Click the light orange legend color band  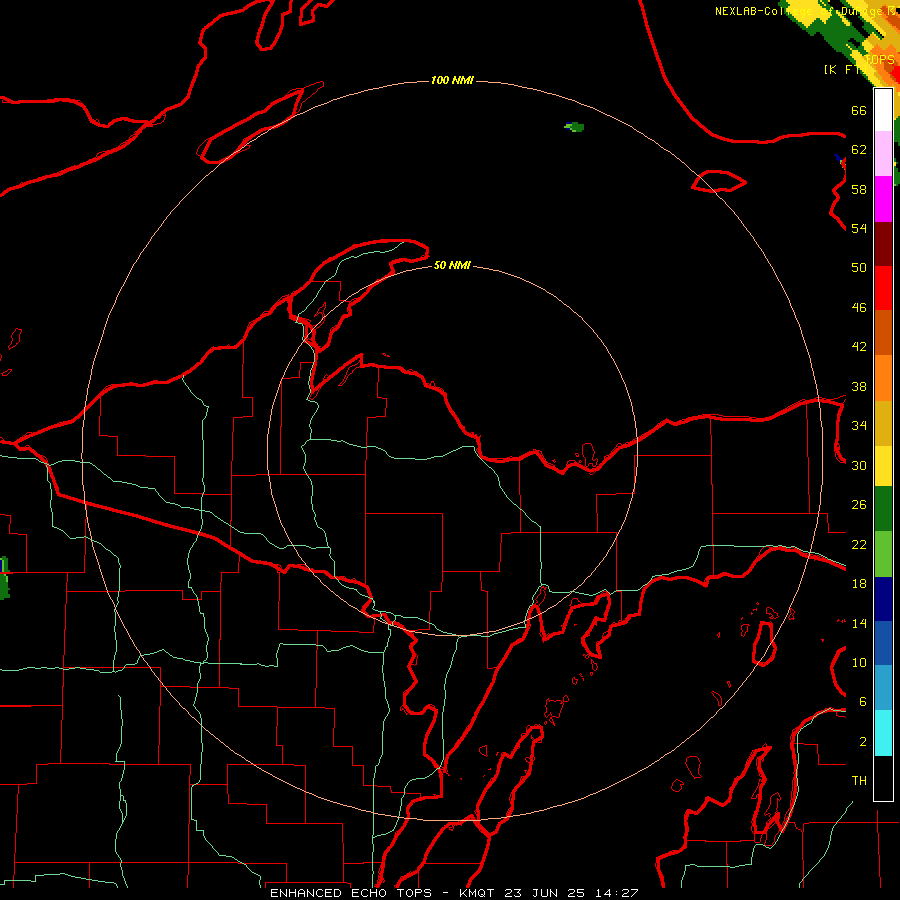(x=883, y=378)
